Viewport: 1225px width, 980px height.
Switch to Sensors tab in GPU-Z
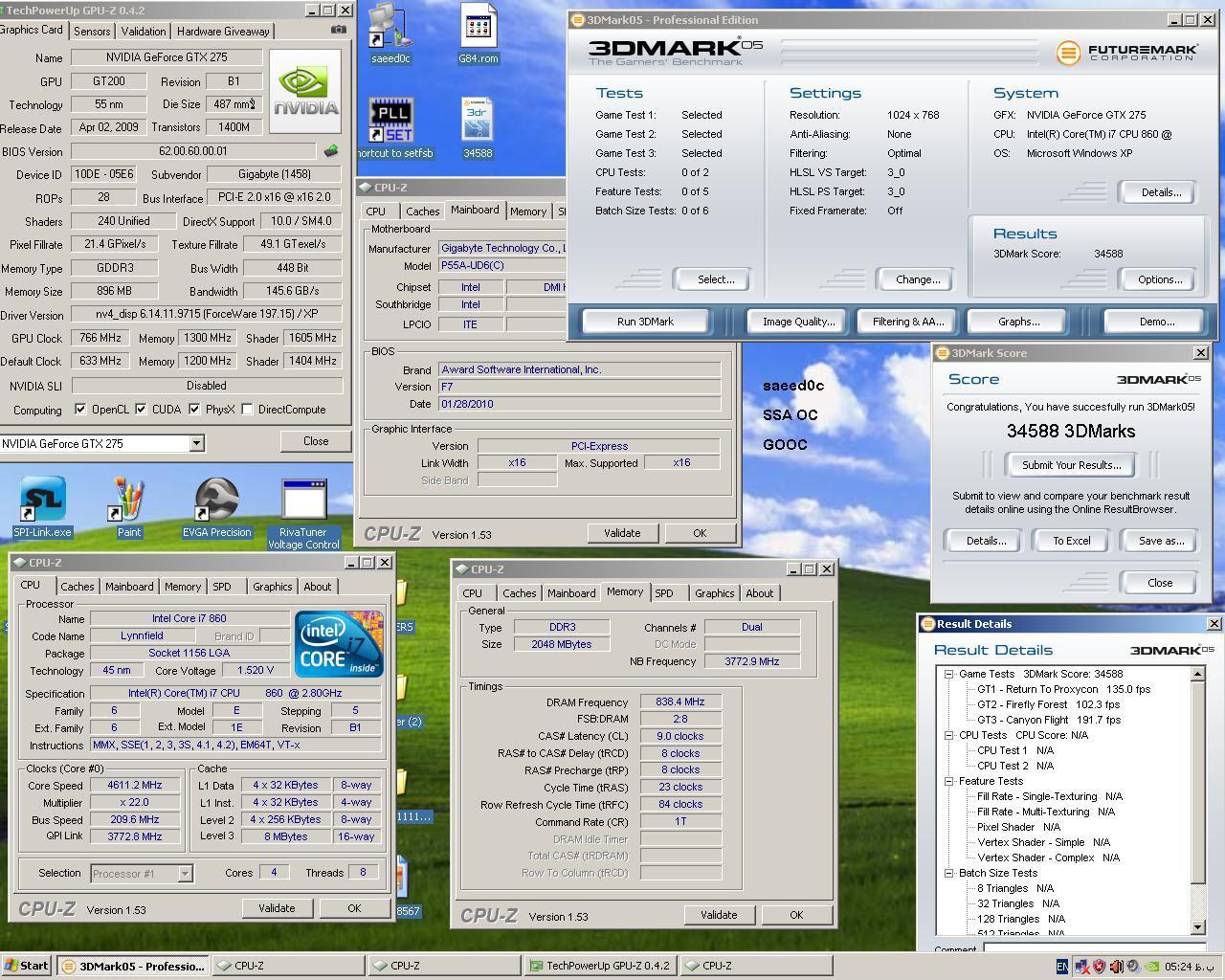pos(92,32)
